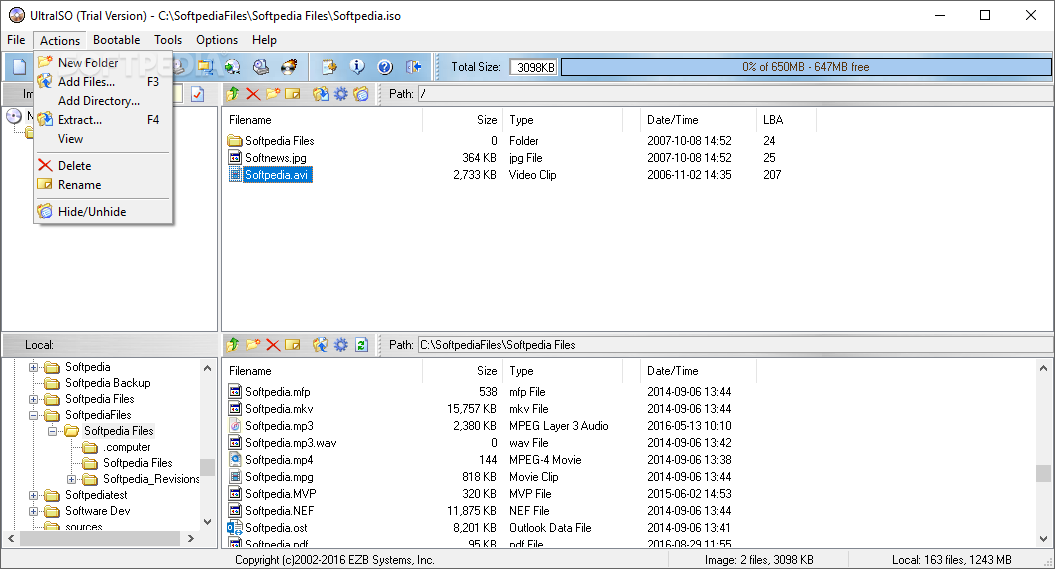
Task: Click the Burn CD/DVD image flame icon
Action: click(289, 67)
